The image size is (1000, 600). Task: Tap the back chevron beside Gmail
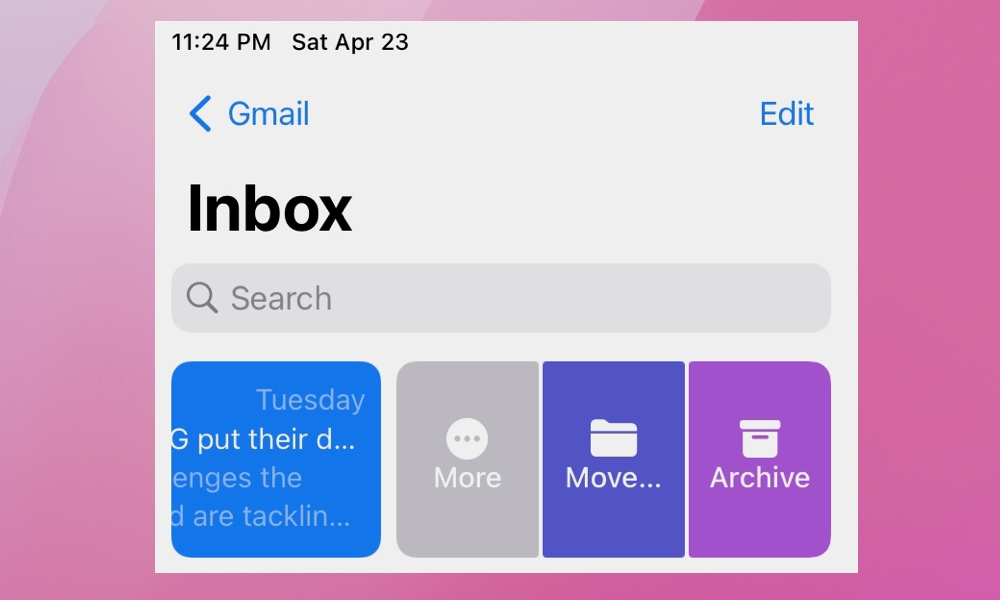tap(199, 114)
